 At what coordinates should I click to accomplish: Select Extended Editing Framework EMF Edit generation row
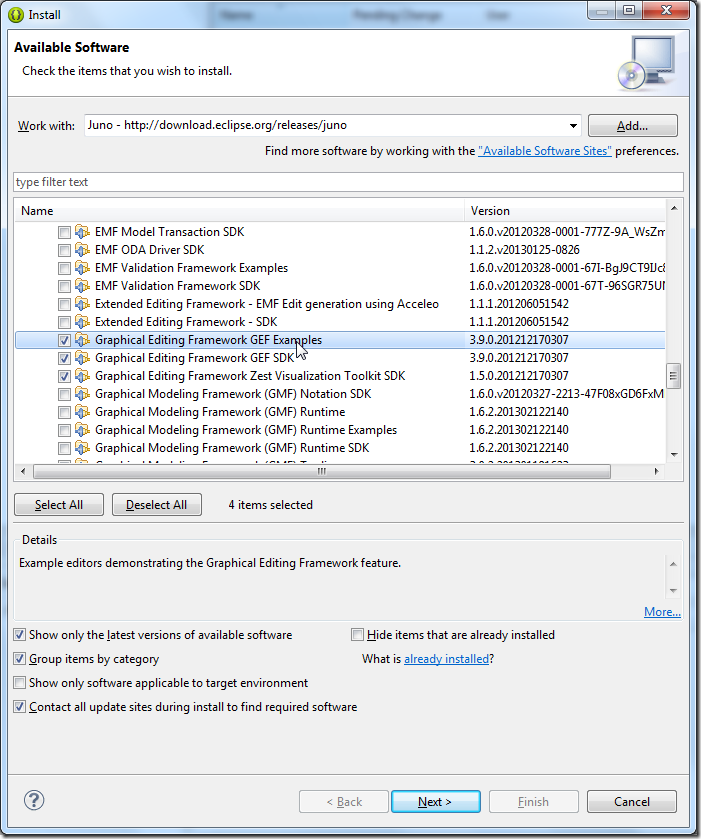[x=340, y=304]
